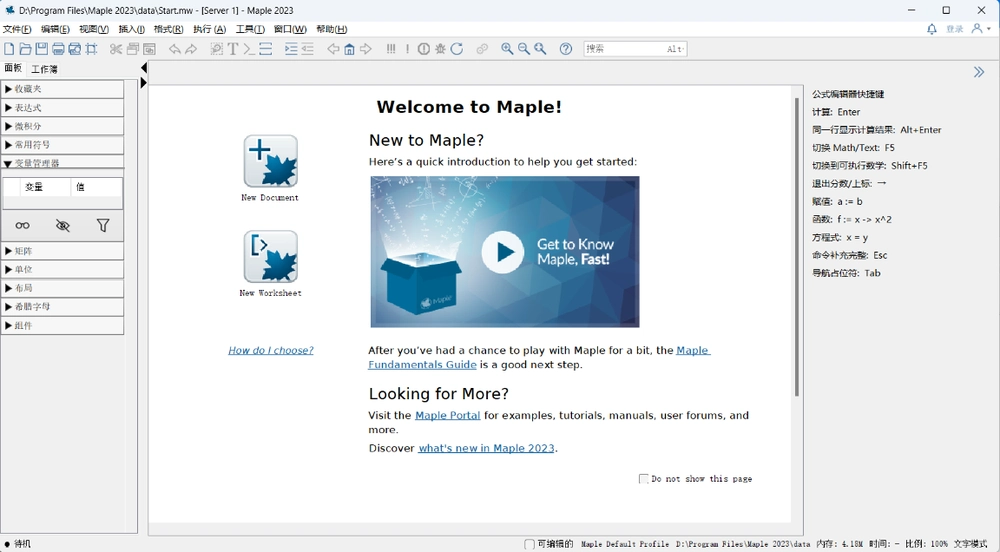Open the Maple Portal link
The height and width of the screenshot is (552, 1000).
[x=448, y=415]
